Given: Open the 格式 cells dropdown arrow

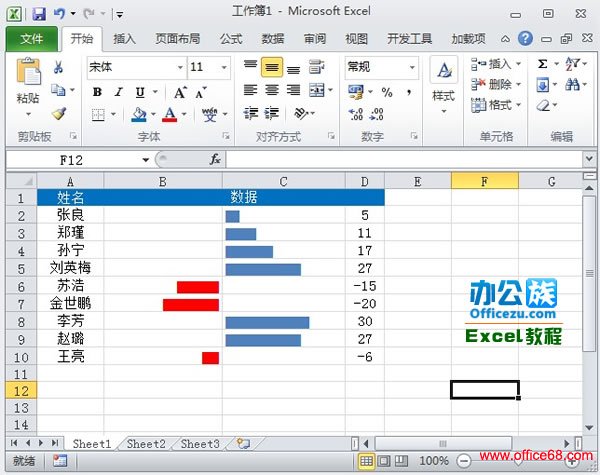Looking at the screenshot, I should point(518,104).
